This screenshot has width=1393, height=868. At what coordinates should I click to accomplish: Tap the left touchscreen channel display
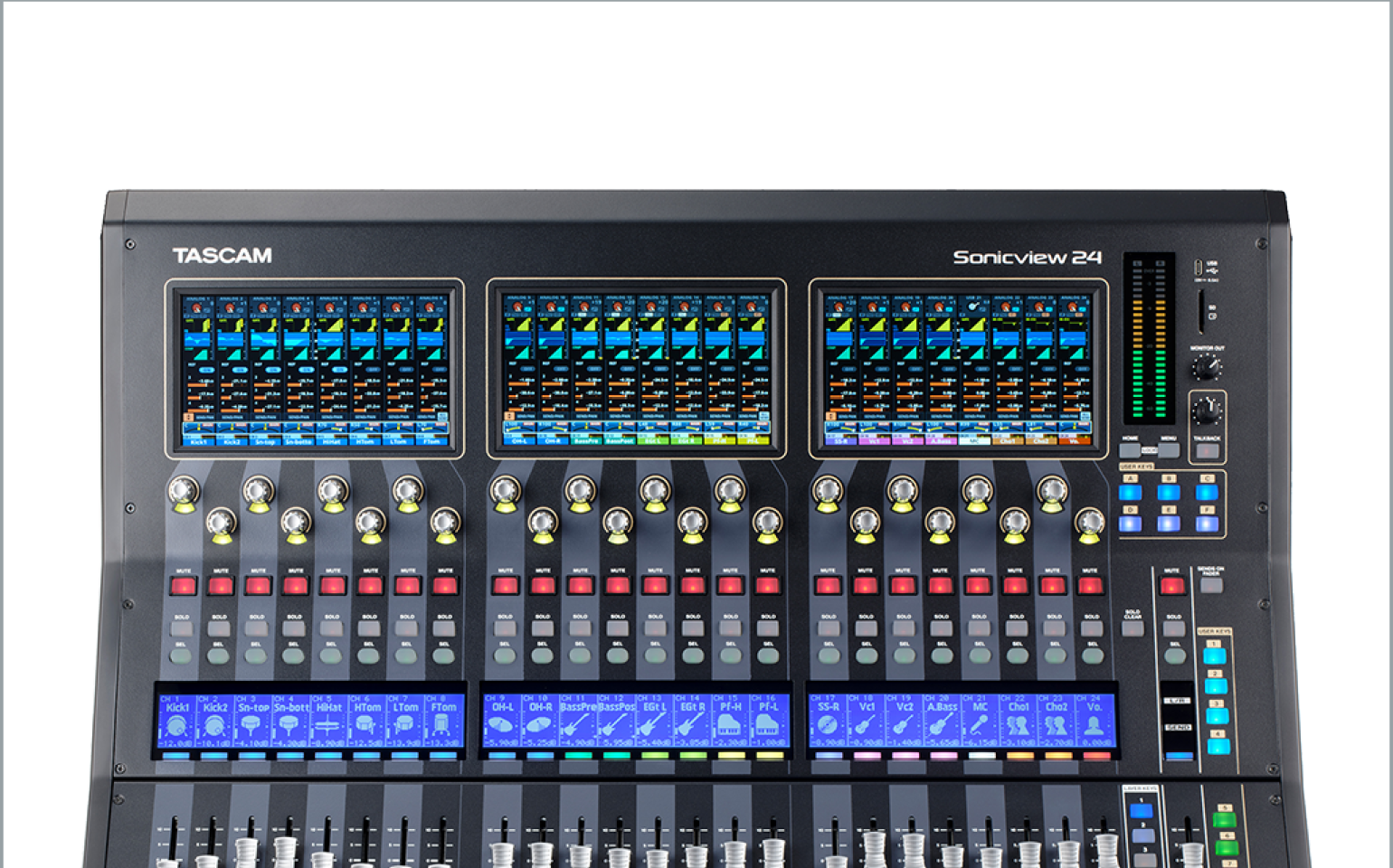point(314,369)
